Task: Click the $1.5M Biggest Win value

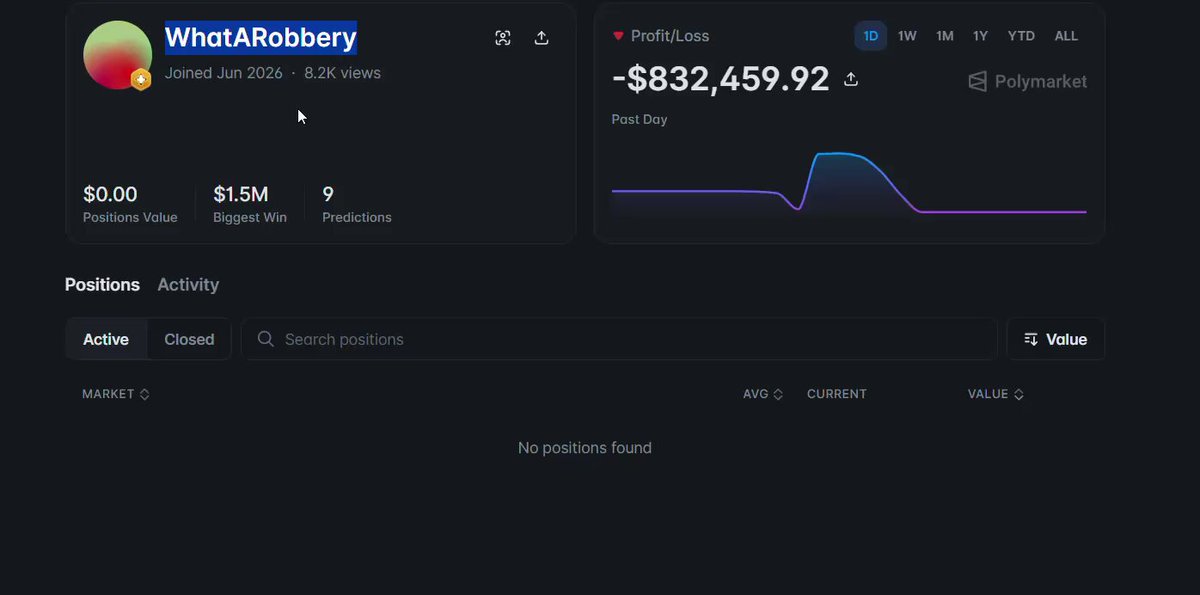Action: pos(241,194)
